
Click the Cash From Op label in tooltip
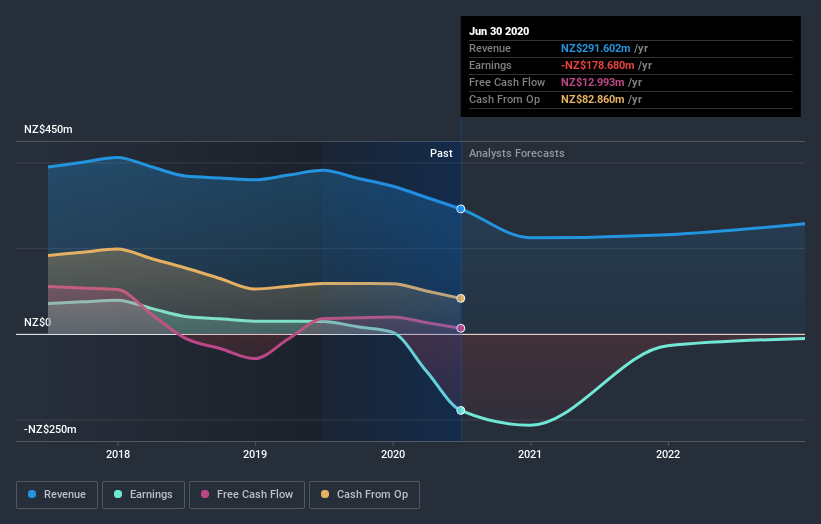pos(505,99)
